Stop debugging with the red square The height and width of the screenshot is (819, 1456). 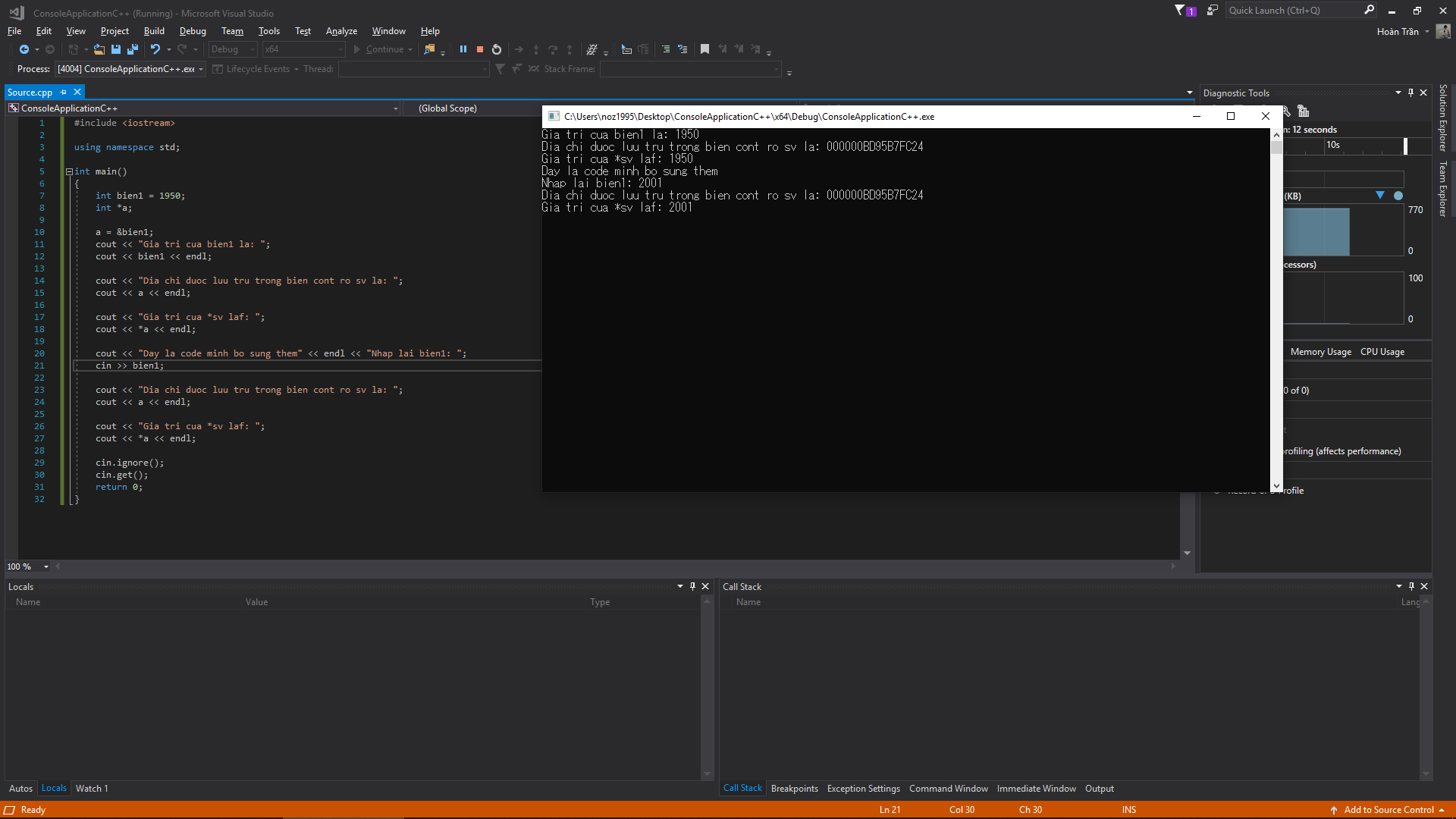[479, 49]
